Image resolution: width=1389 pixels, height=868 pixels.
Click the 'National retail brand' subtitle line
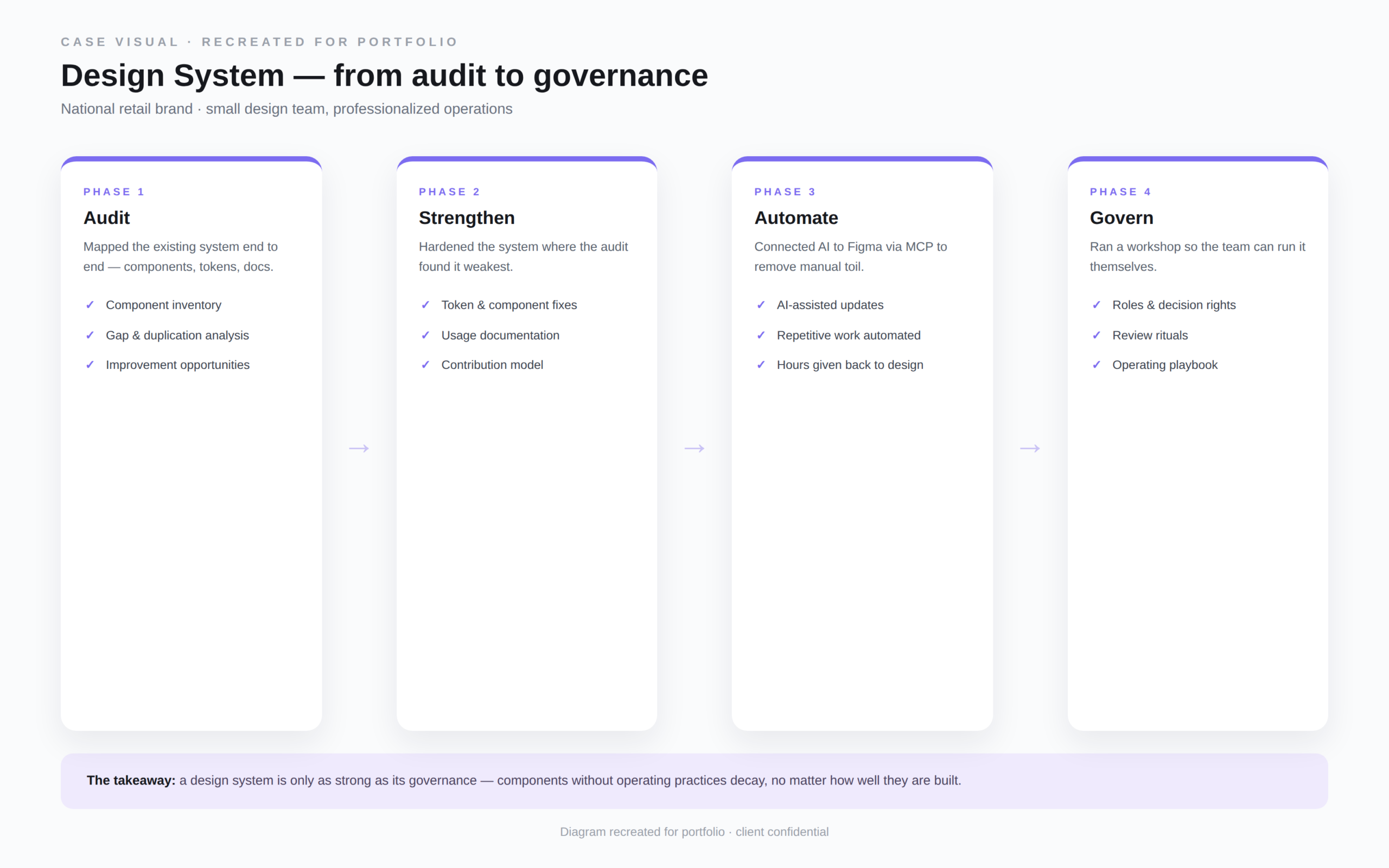pyautogui.click(x=286, y=109)
